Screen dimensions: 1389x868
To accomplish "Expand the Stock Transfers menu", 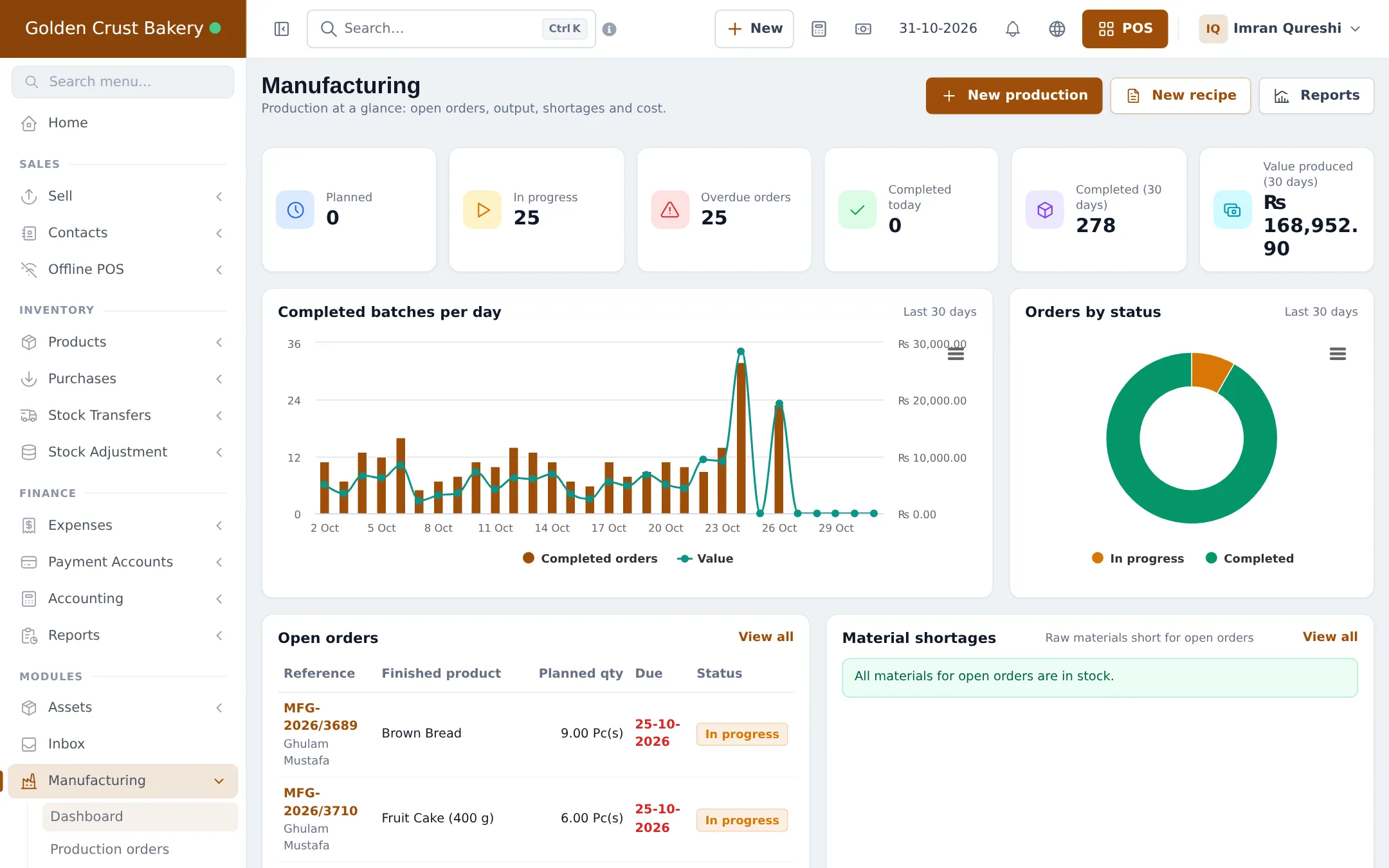I will tap(122, 415).
